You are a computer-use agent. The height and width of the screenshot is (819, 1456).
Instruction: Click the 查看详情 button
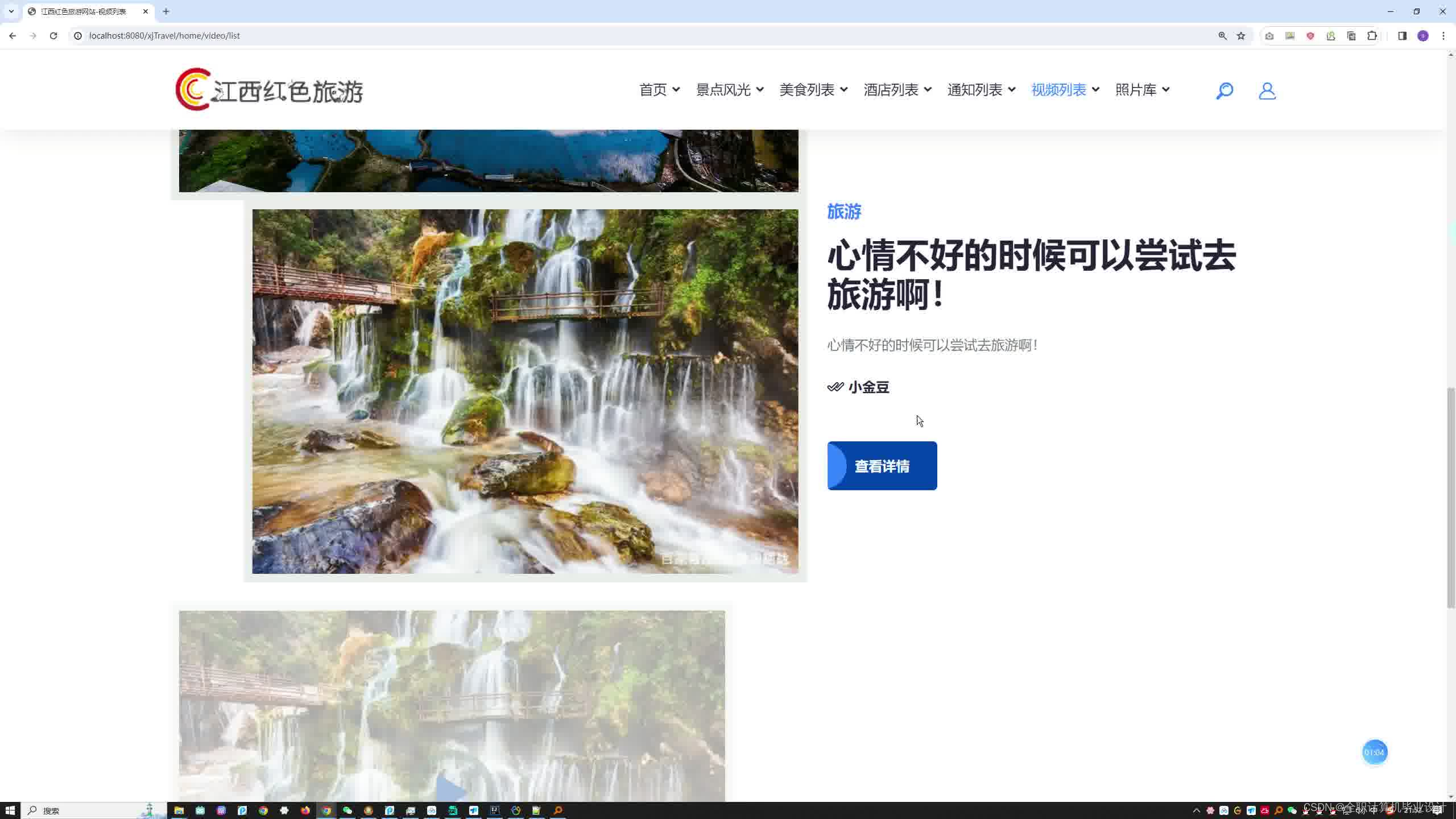[882, 466]
